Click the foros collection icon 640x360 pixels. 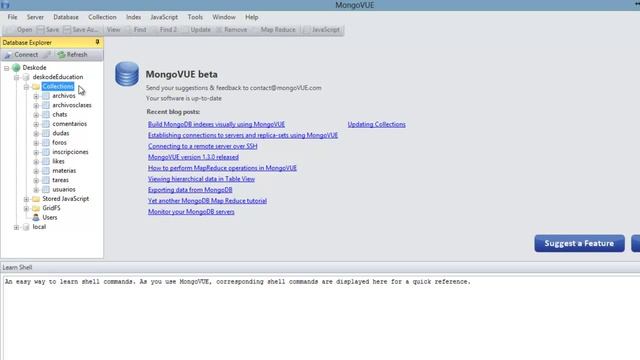pos(46,143)
